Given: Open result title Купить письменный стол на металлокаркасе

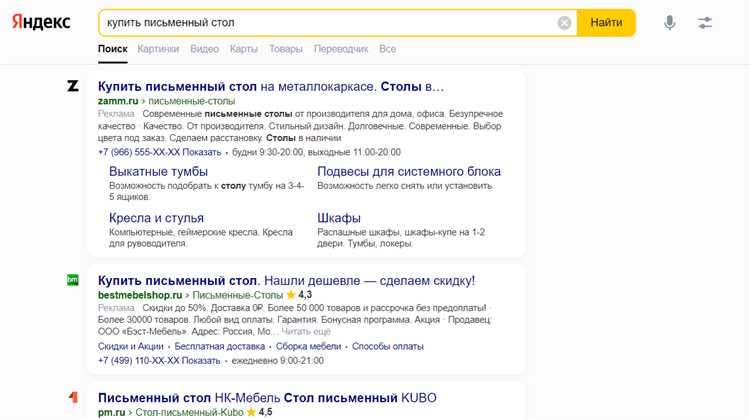Looking at the screenshot, I should point(271,87).
